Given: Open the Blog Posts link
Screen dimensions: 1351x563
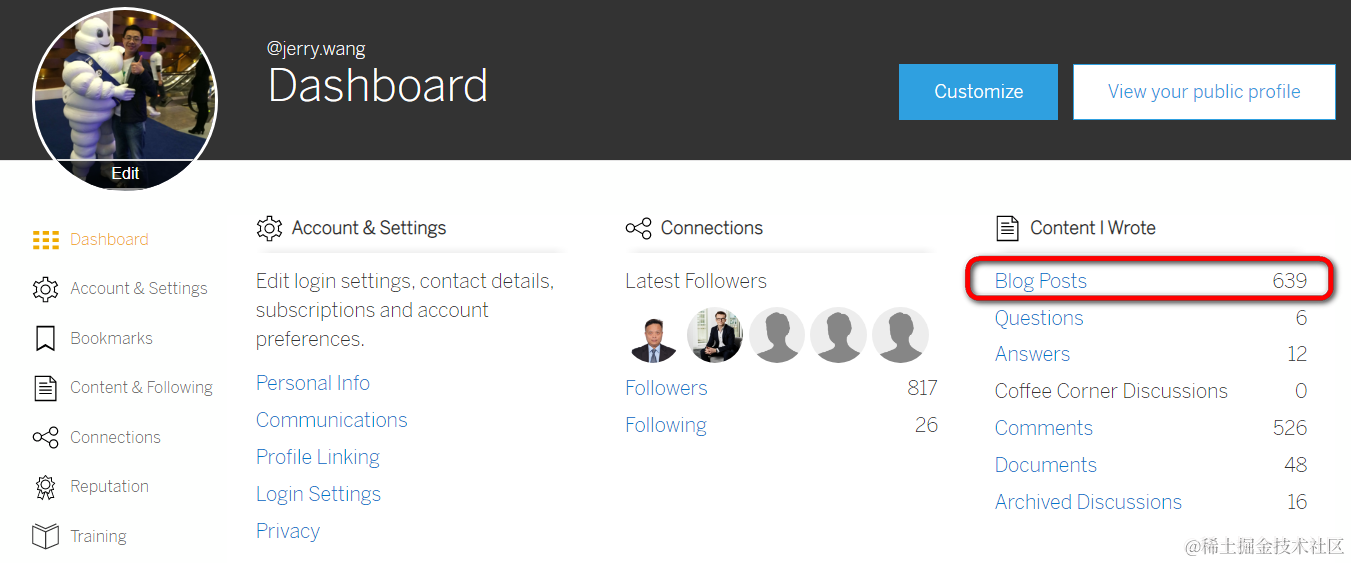Looking at the screenshot, I should 1040,281.
